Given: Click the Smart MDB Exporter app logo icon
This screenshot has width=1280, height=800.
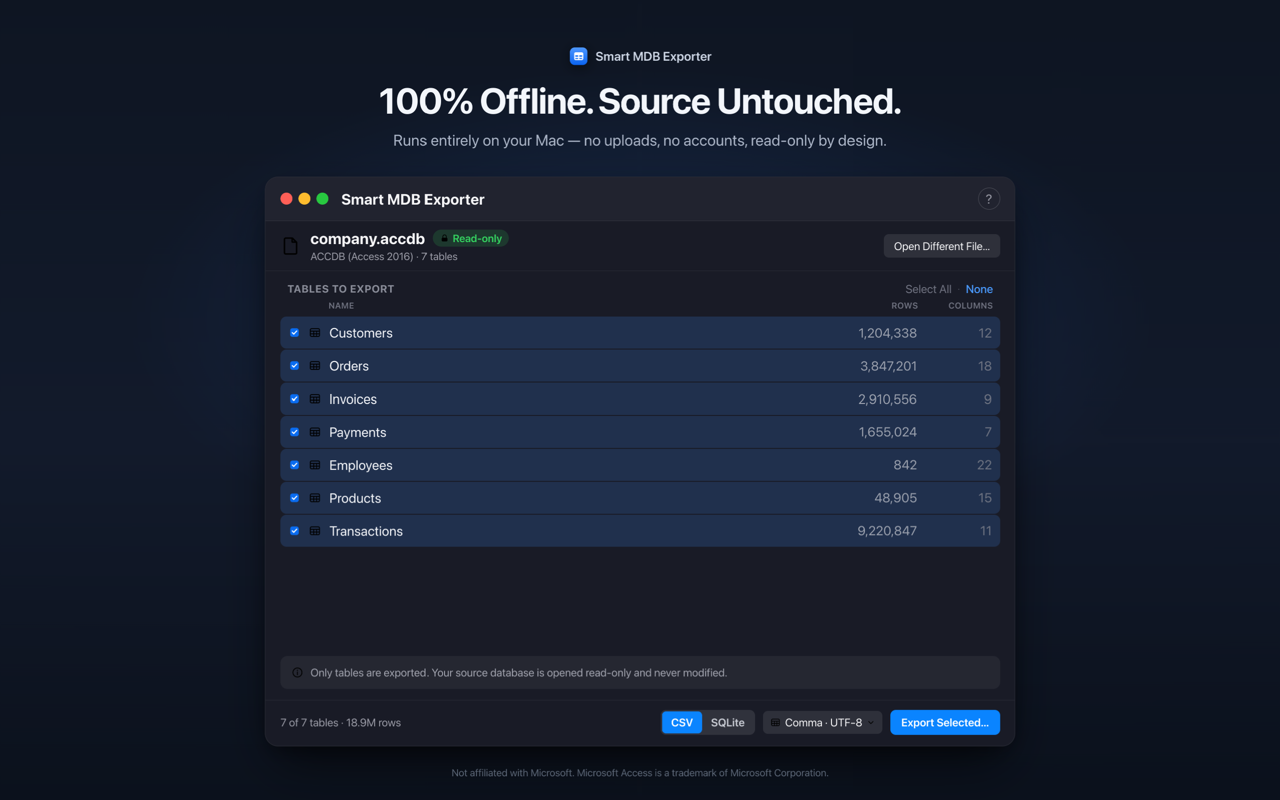Looking at the screenshot, I should (x=578, y=56).
